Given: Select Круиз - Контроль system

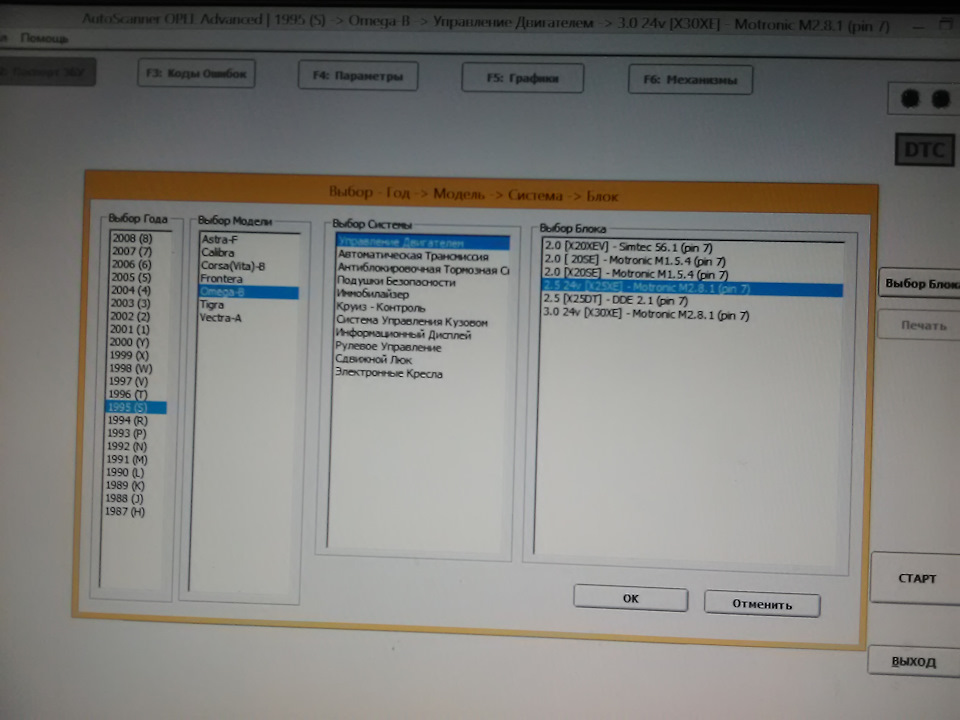Looking at the screenshot, I should tap(380, 307).
